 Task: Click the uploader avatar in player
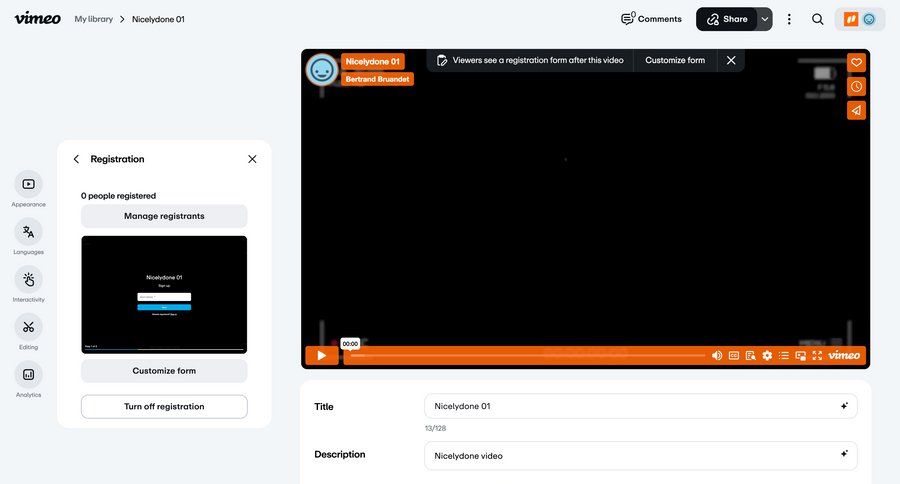[x=321, y=70]
